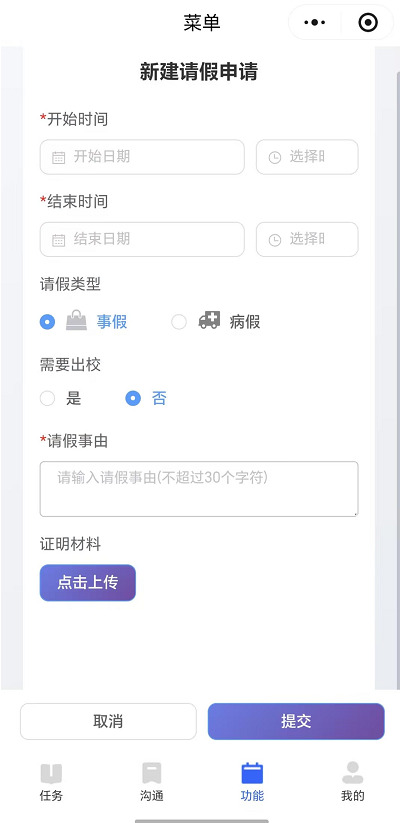Click the calendar icon in 开始日期 field
Screen dimensions: 400x823
(58, 157)
